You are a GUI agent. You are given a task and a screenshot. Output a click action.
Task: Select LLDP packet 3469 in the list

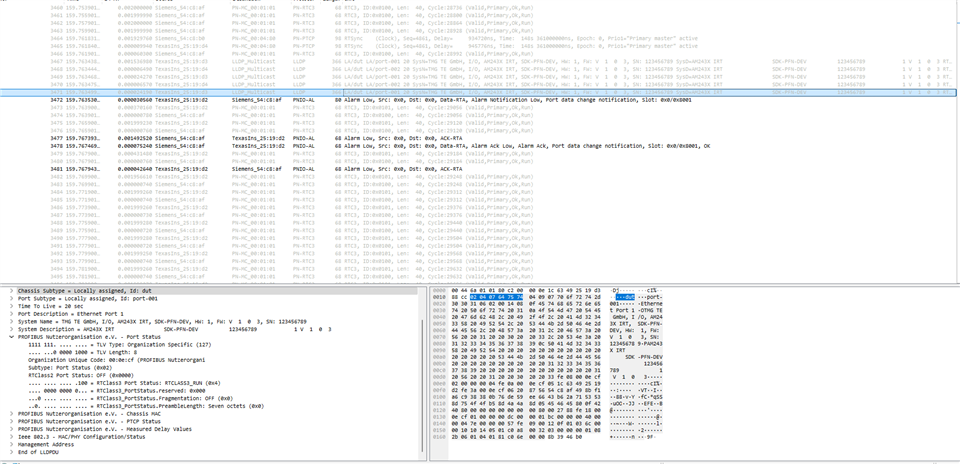(480, 77)
